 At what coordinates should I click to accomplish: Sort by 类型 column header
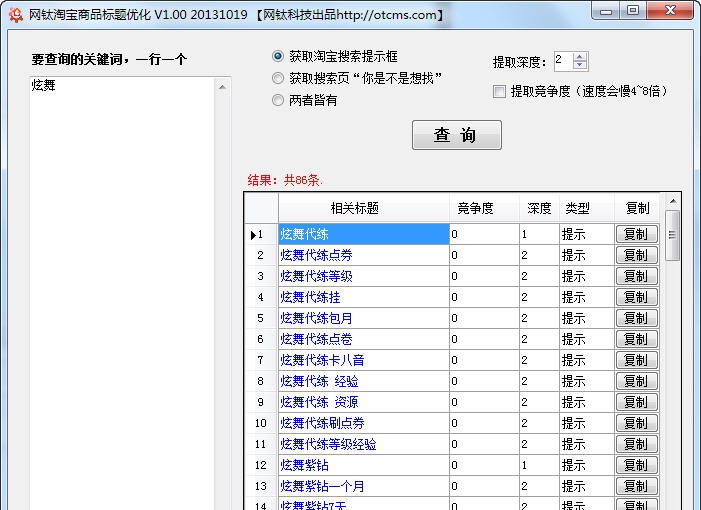[x=587, y=208]
